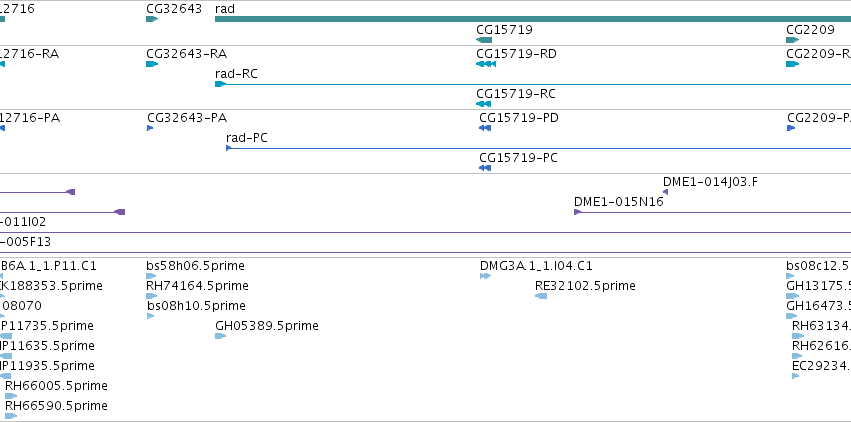Select the CG15719 gene arrow glyph
Viewport: 851px width, 422px height.
[484, 40]
